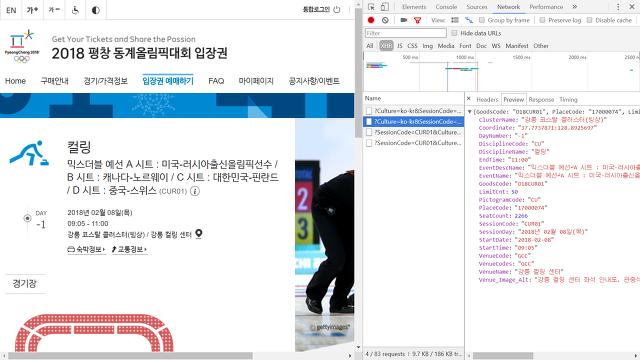Go to Home in site navigation
Screen dimensions: 640x360
click(x=15, y=81)
